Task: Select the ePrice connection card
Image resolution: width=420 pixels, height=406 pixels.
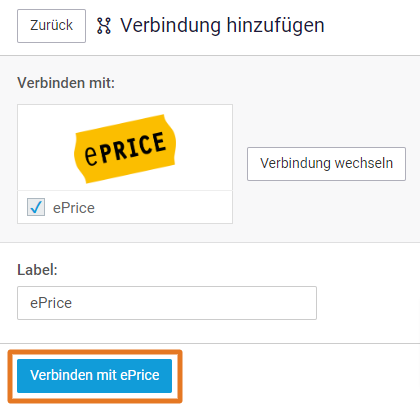Action: (125, 164)
